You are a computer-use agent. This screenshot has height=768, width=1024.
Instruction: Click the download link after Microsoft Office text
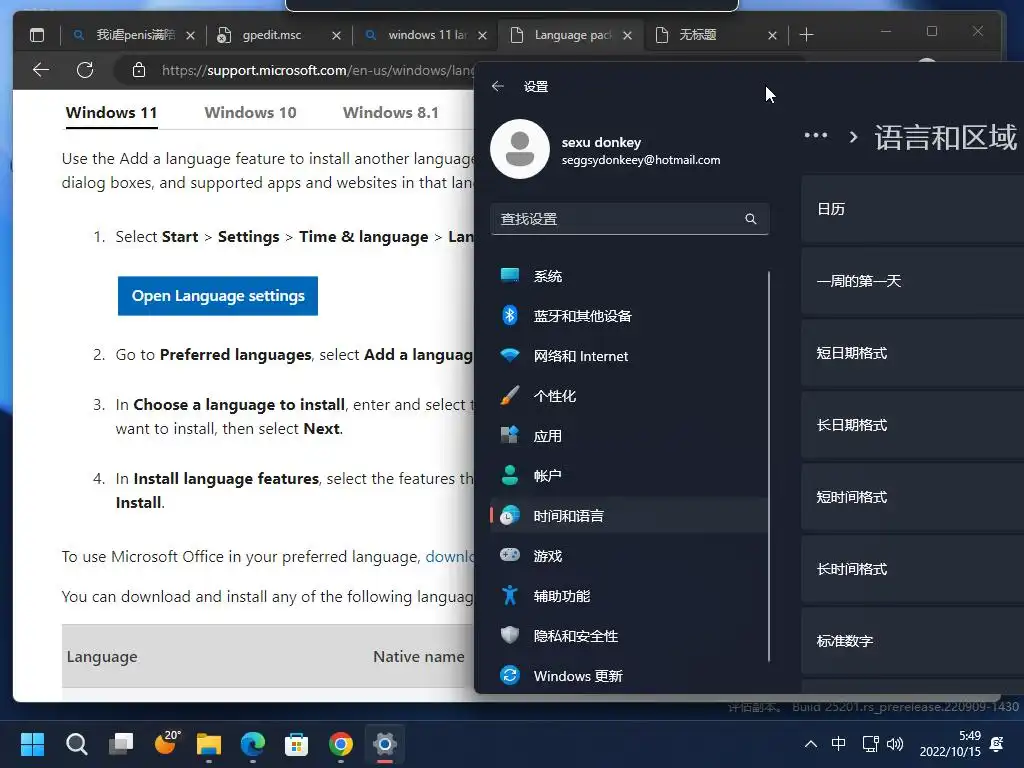point(449,556)
